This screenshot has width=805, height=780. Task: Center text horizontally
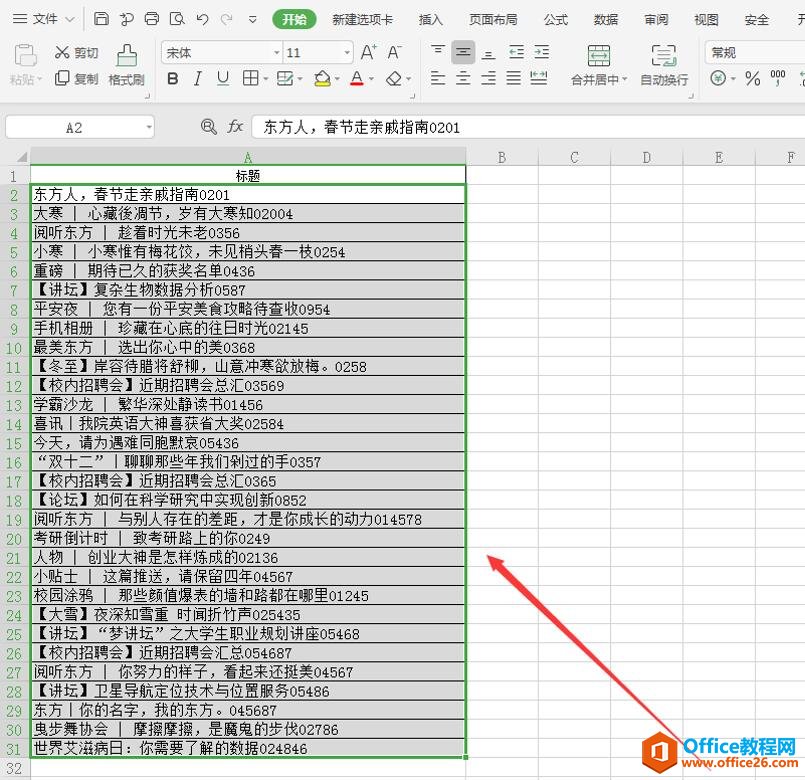coord(463,78)
